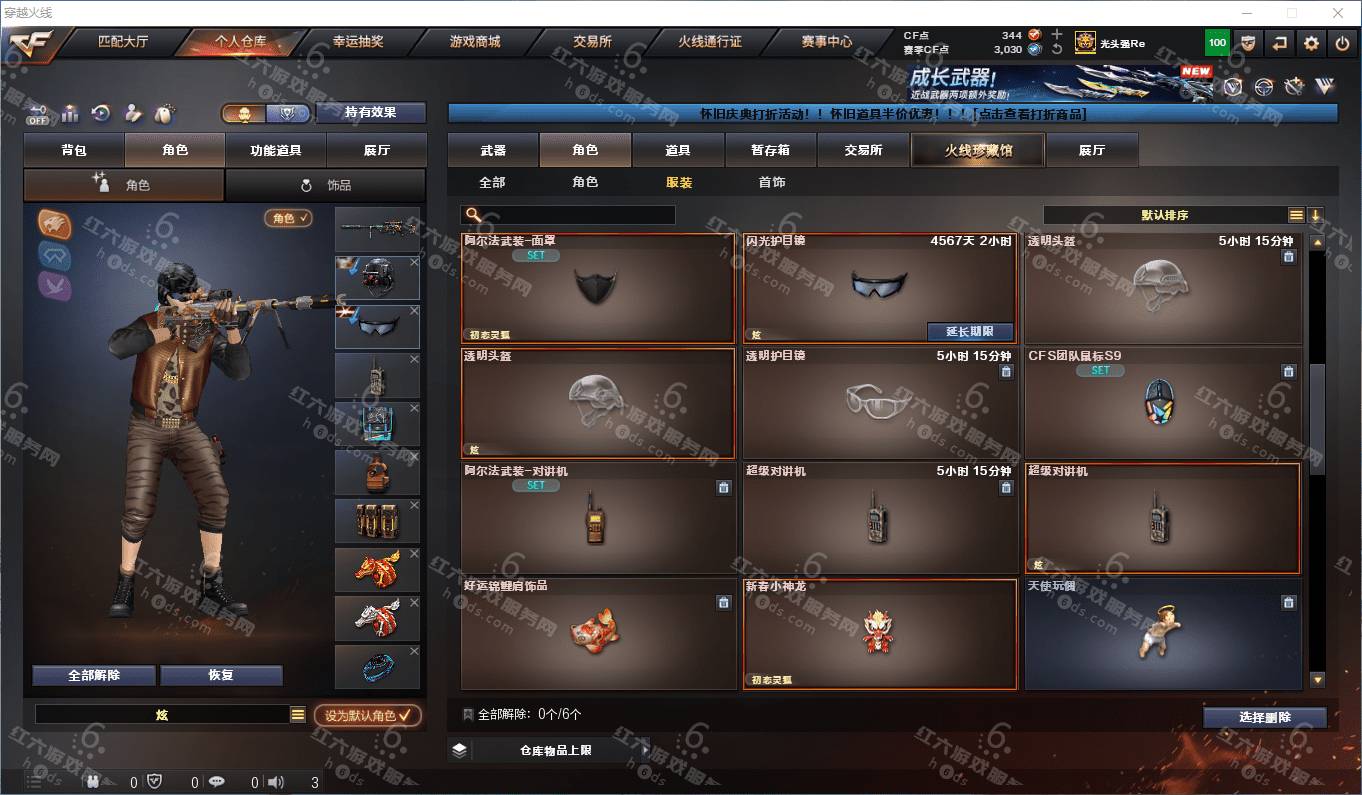Expand the 仓库物品上限 panel
This screenshot has width=1362, height=795.
550,750
